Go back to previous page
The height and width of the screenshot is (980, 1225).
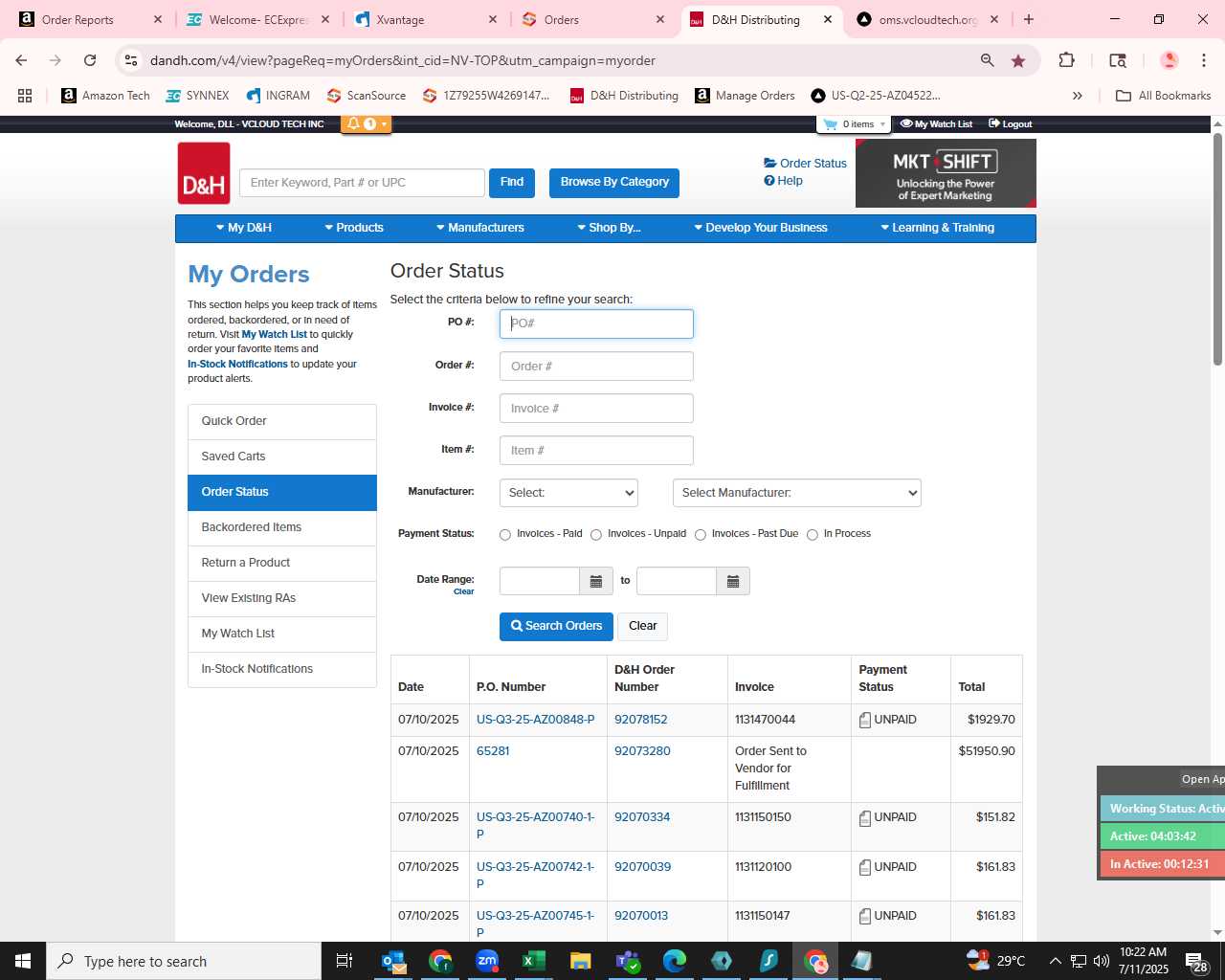[x=21, y=60]
